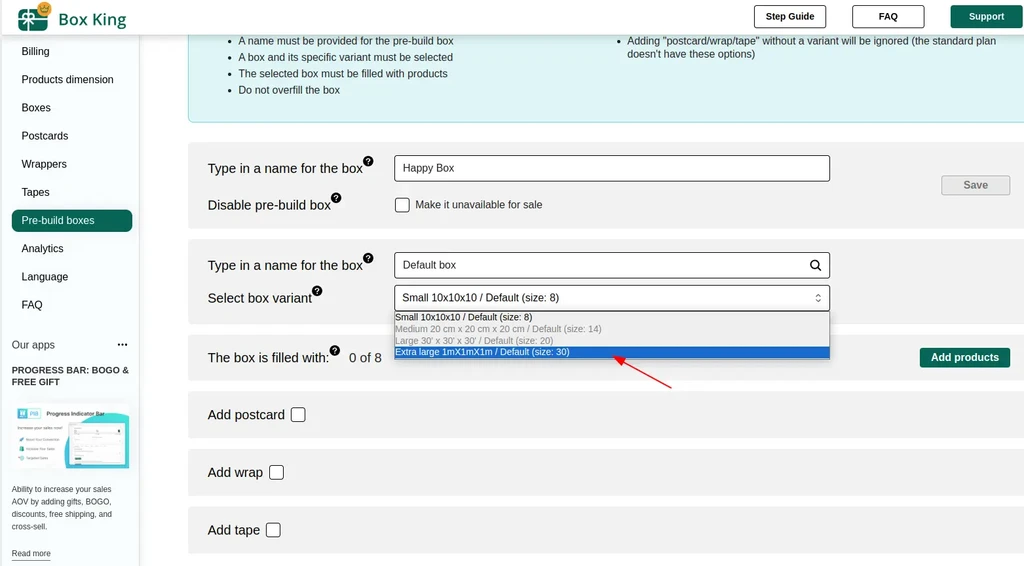Open help icon next to Default box field label
The image size is (1024, 566).
[x=368, y=259]
